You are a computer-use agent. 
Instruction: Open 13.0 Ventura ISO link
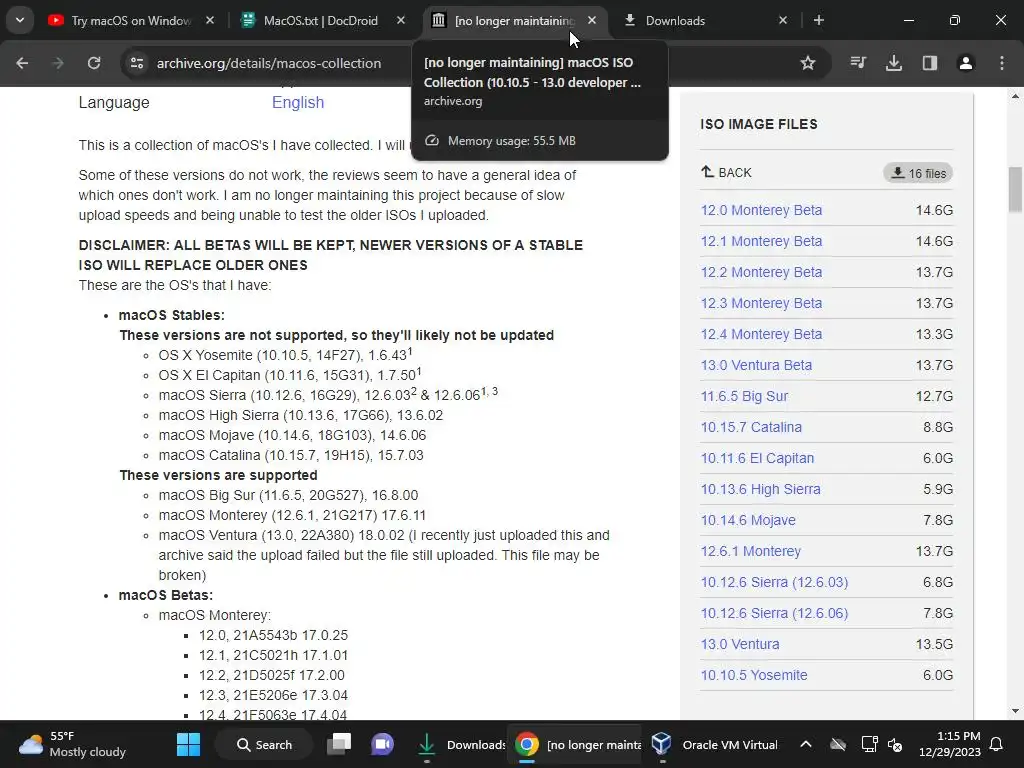[x=740, y=645]
